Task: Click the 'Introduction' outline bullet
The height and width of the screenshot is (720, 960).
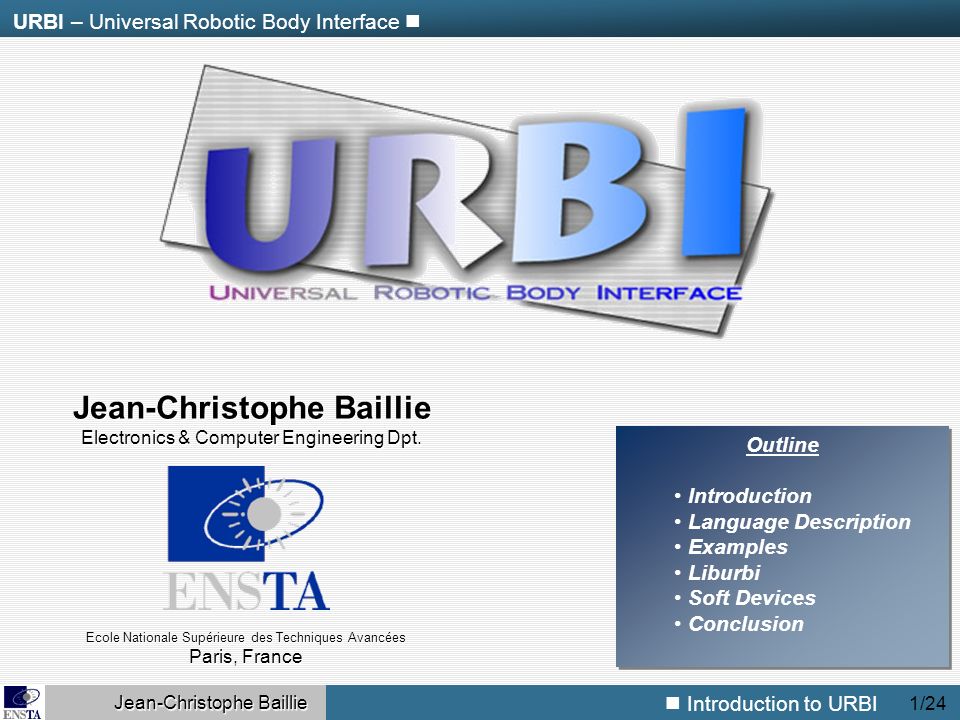Action: point(749,496)
